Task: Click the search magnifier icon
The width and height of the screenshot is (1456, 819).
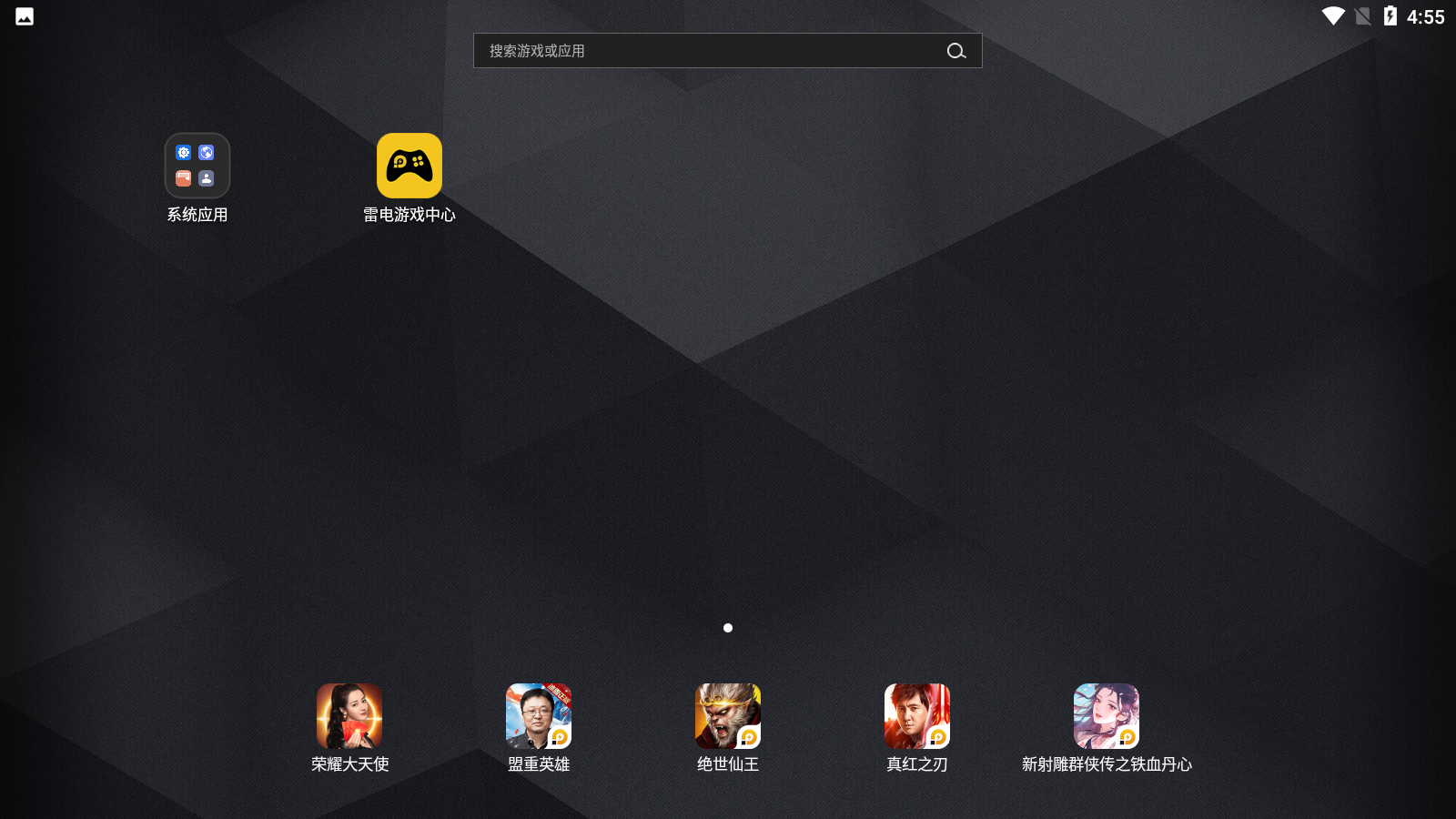Action: pyautogui.click(x=956, y=51)
